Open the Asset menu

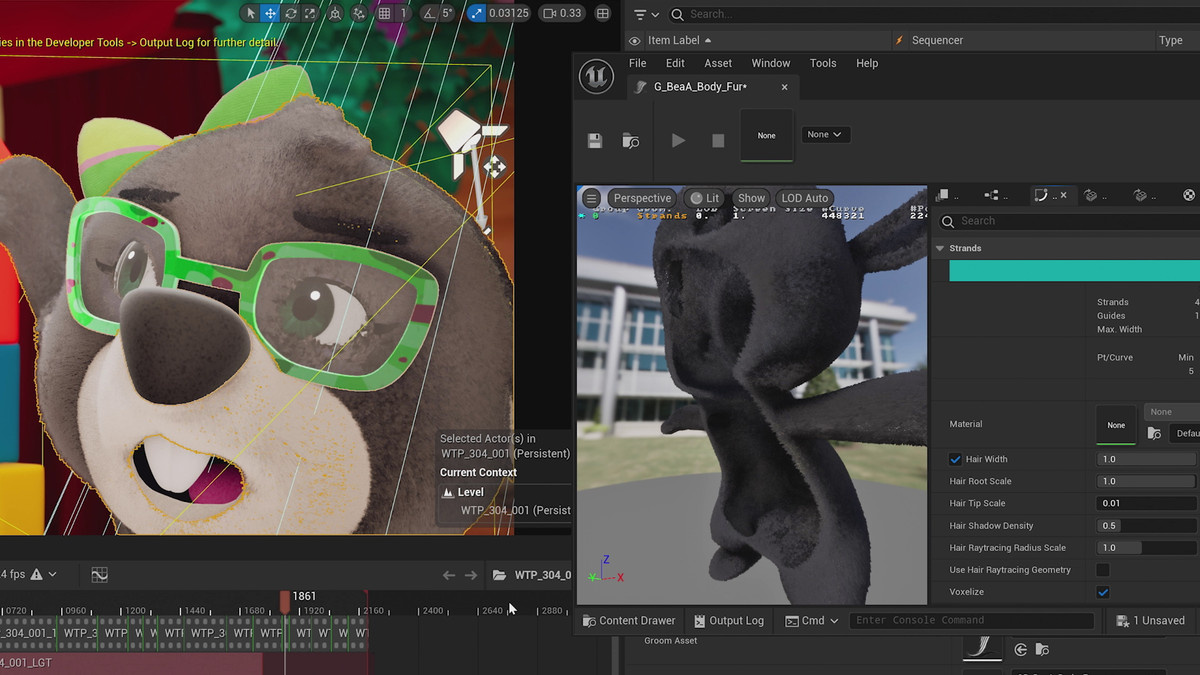(x=718, y=63)
